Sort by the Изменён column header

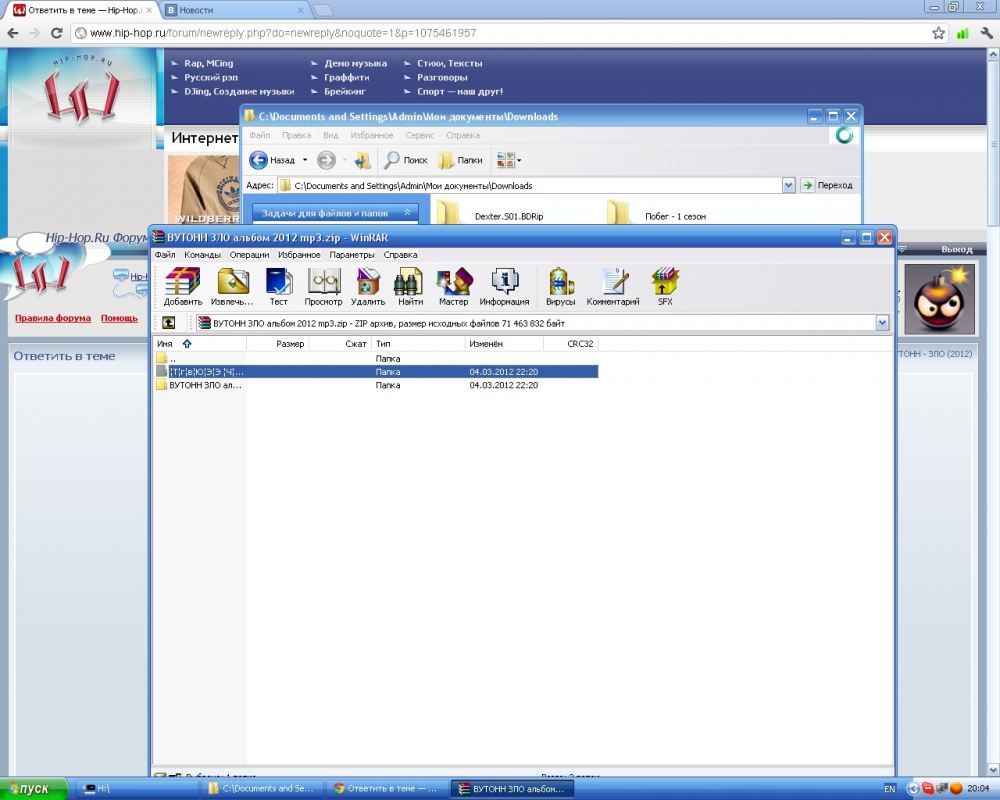coord(504,344)
